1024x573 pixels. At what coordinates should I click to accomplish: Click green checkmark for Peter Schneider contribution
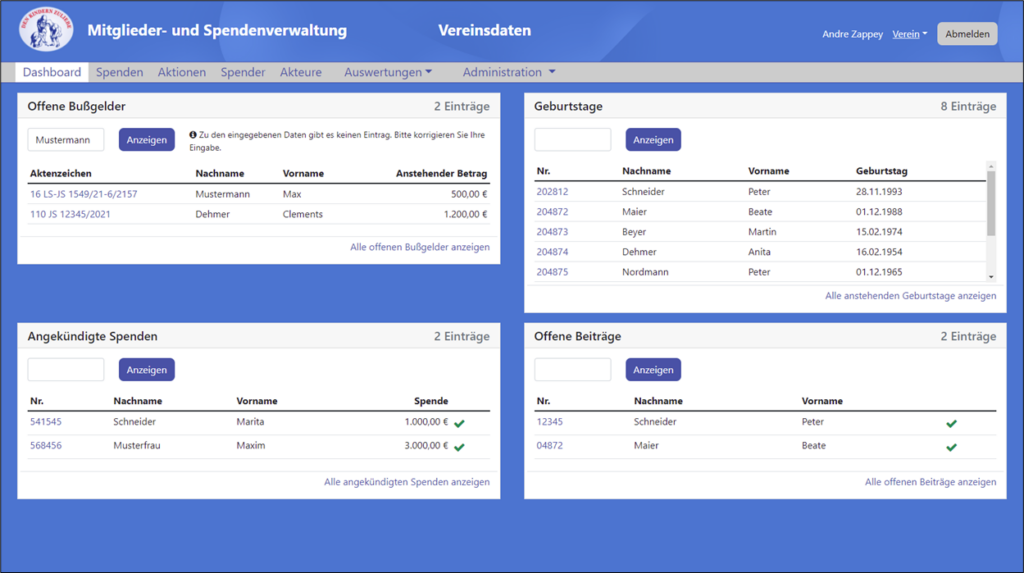[x=952, y=423]
